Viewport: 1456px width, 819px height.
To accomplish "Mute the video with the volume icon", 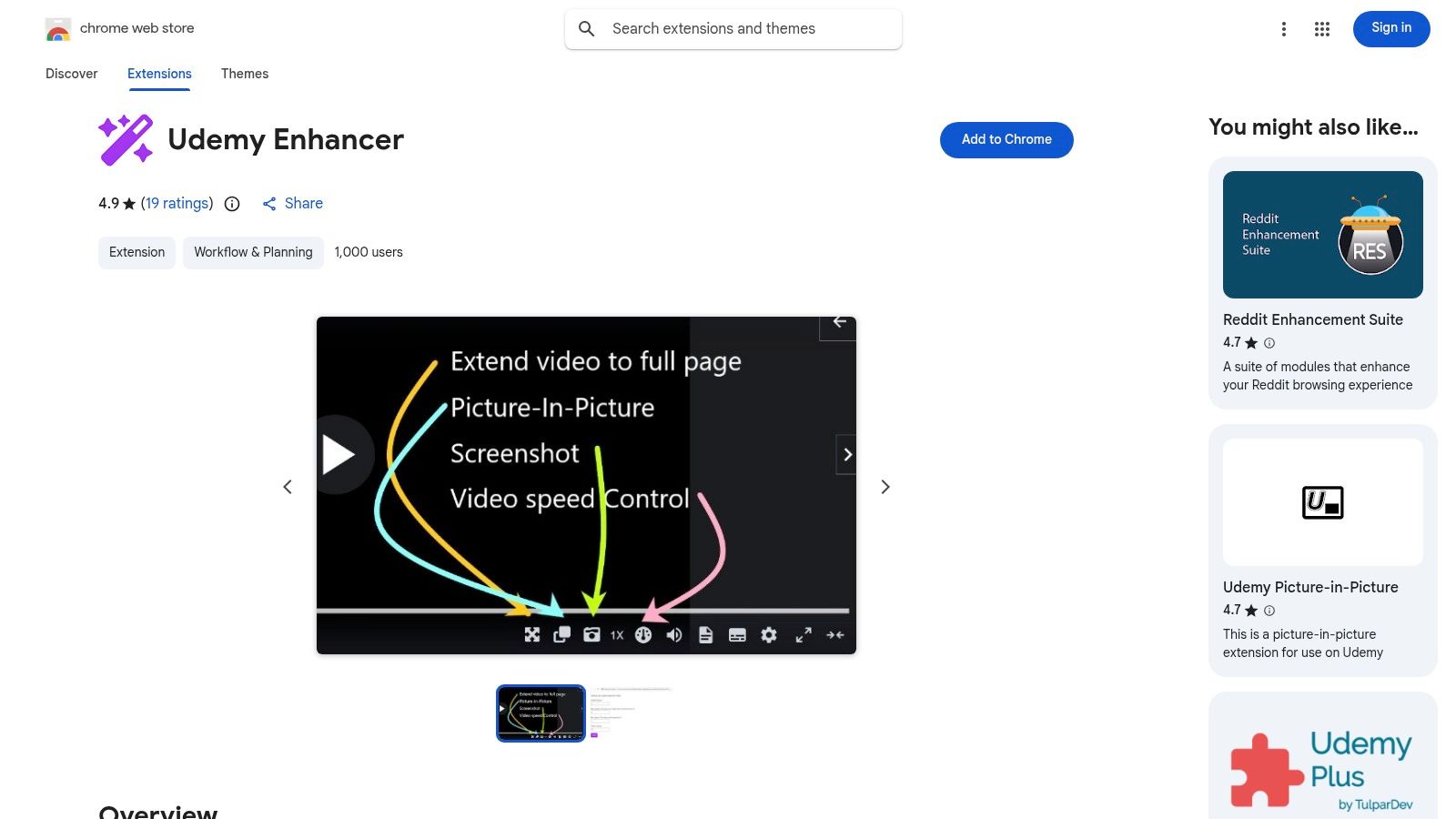I will click(673, 634).
